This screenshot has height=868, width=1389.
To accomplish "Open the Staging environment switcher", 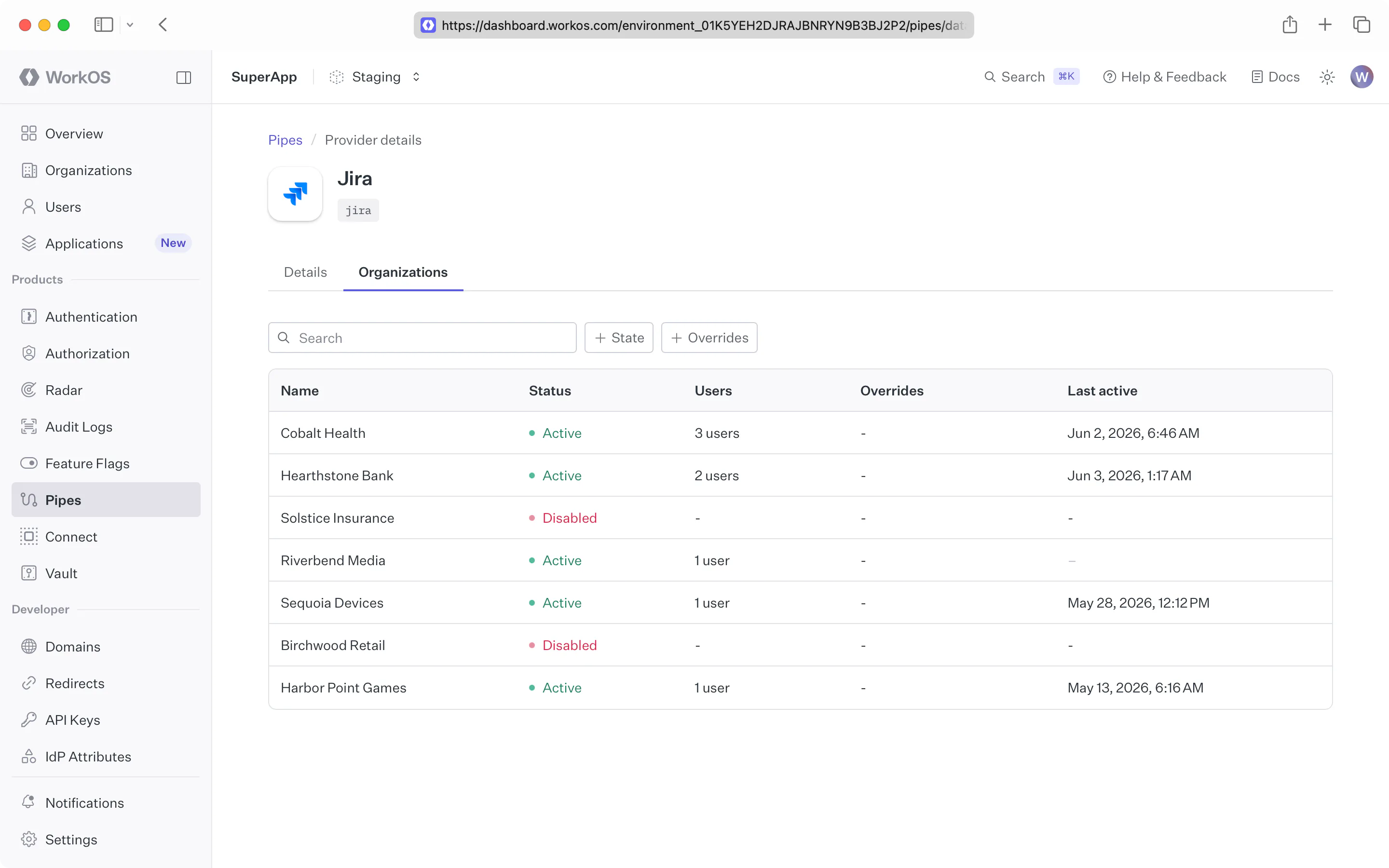I will (375, 77).
